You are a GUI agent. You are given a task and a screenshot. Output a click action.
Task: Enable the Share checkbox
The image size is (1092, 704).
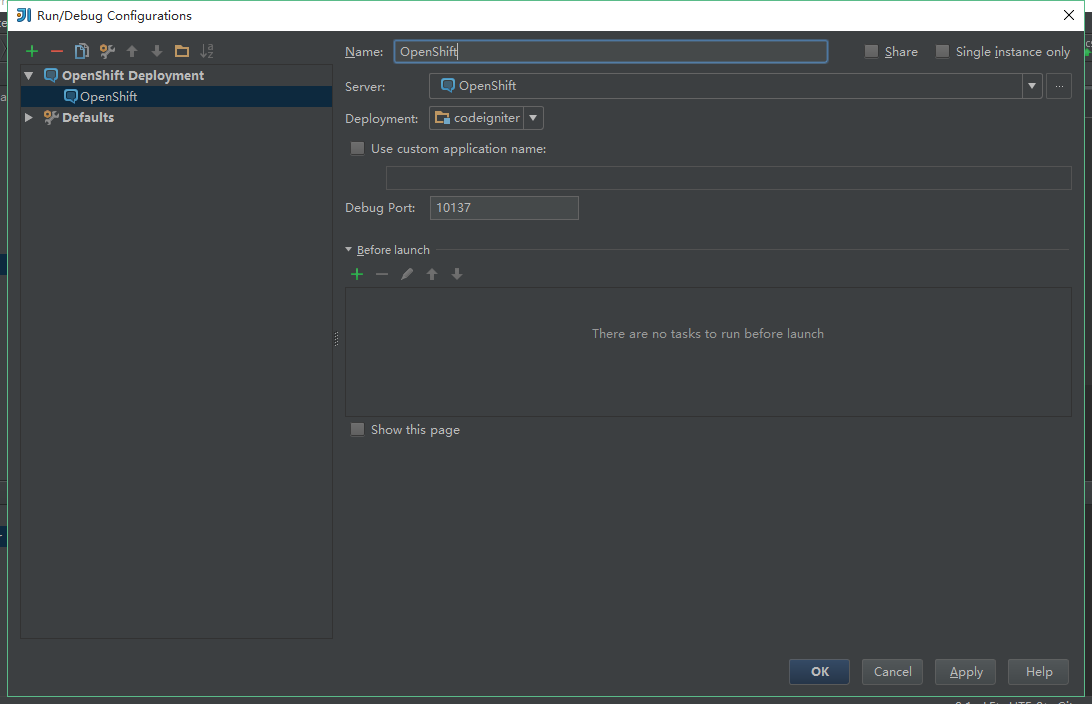(x=871, y=52)
